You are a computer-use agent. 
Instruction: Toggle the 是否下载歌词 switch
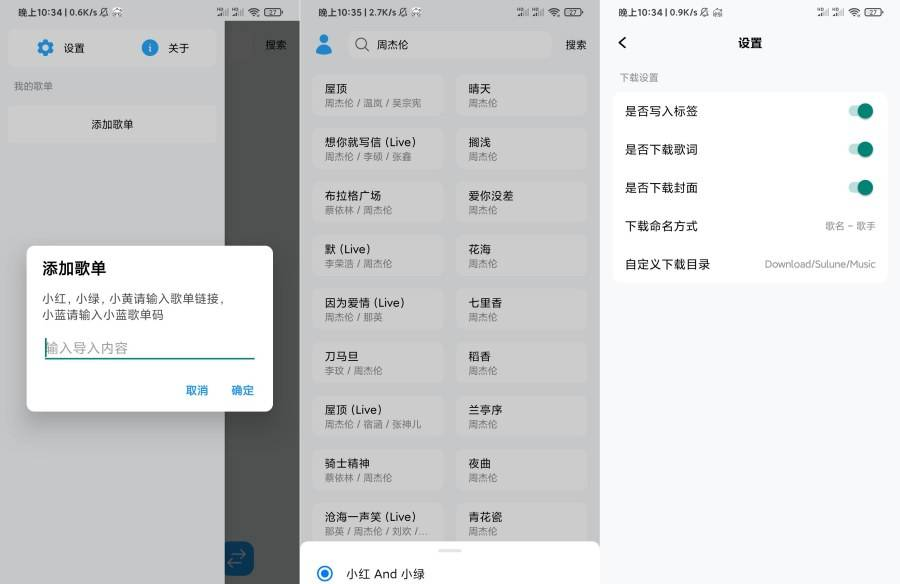(861, 149)
